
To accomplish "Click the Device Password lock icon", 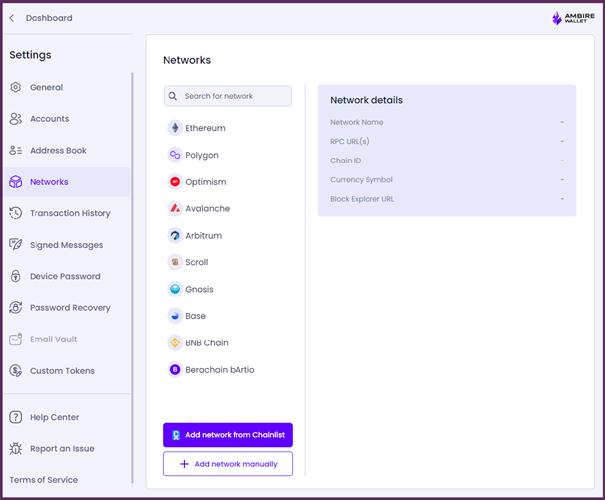I will 15,276.
